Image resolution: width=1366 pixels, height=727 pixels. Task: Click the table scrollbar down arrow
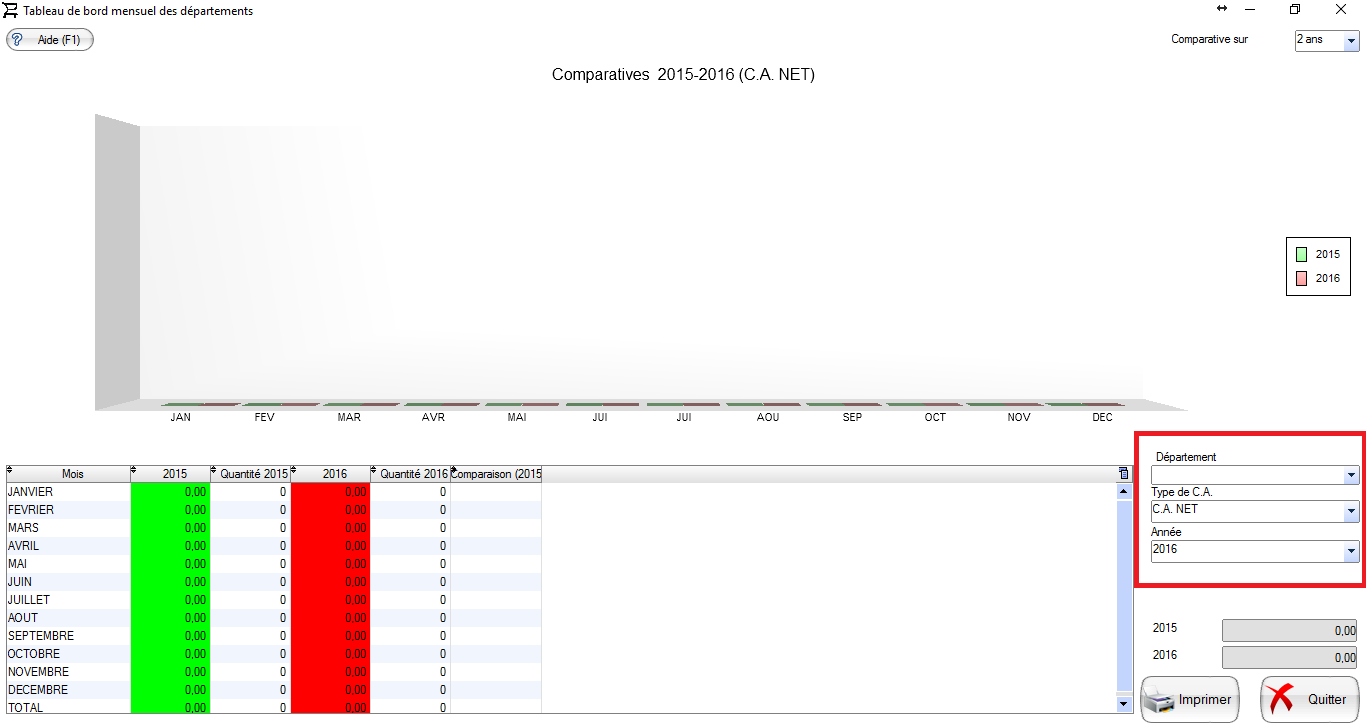[1124, 705]
